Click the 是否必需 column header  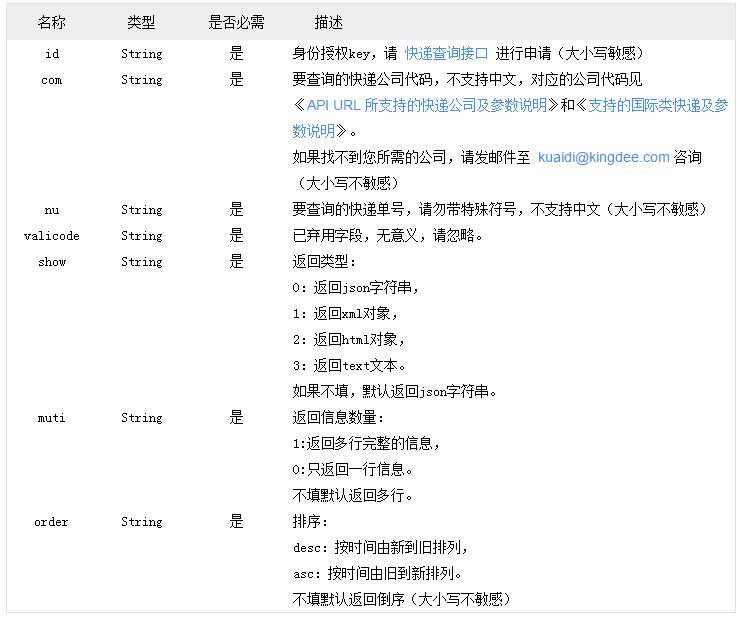[236, 22]
